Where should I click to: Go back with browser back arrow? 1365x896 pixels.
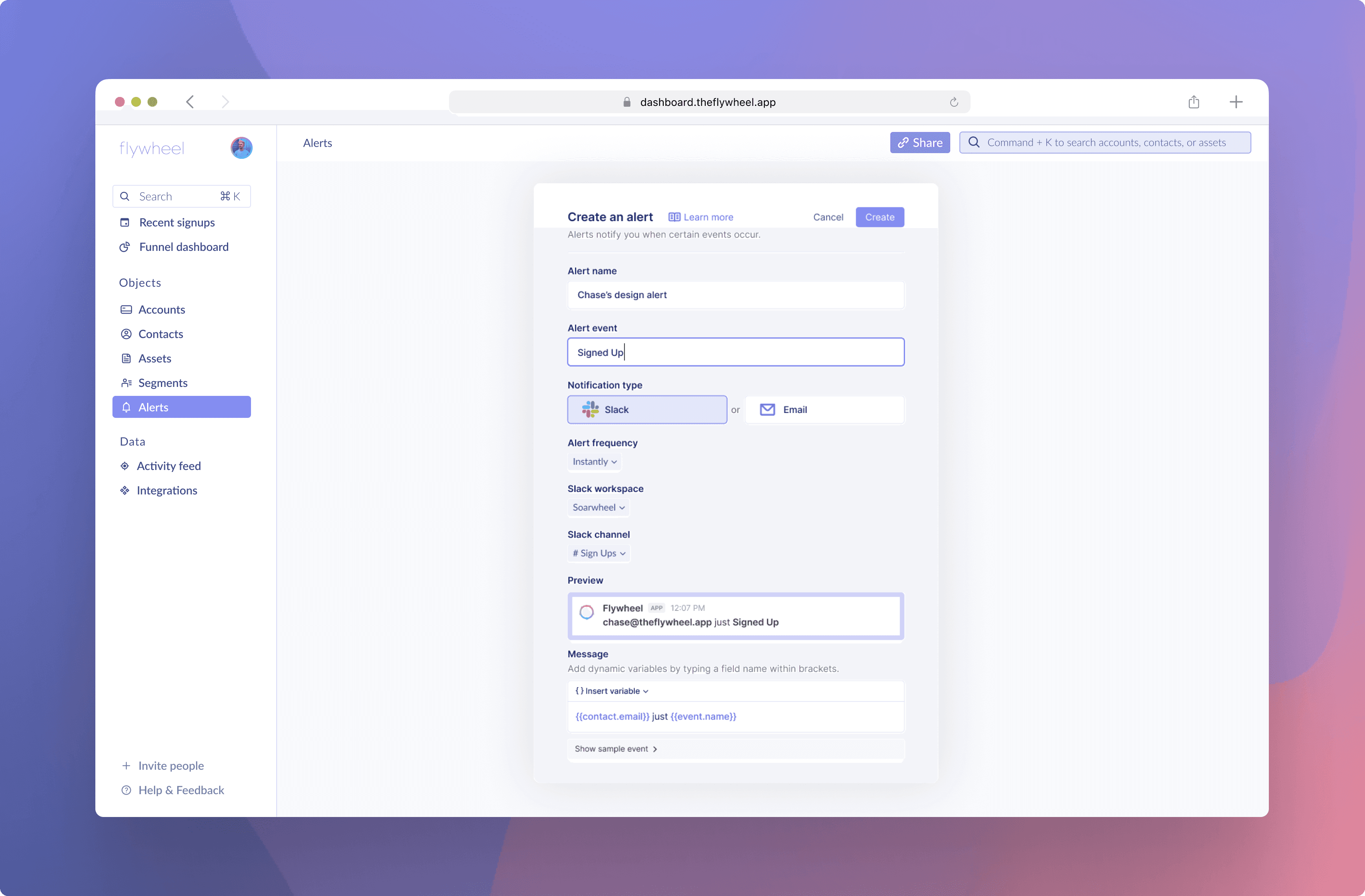[x=190, y=102]
